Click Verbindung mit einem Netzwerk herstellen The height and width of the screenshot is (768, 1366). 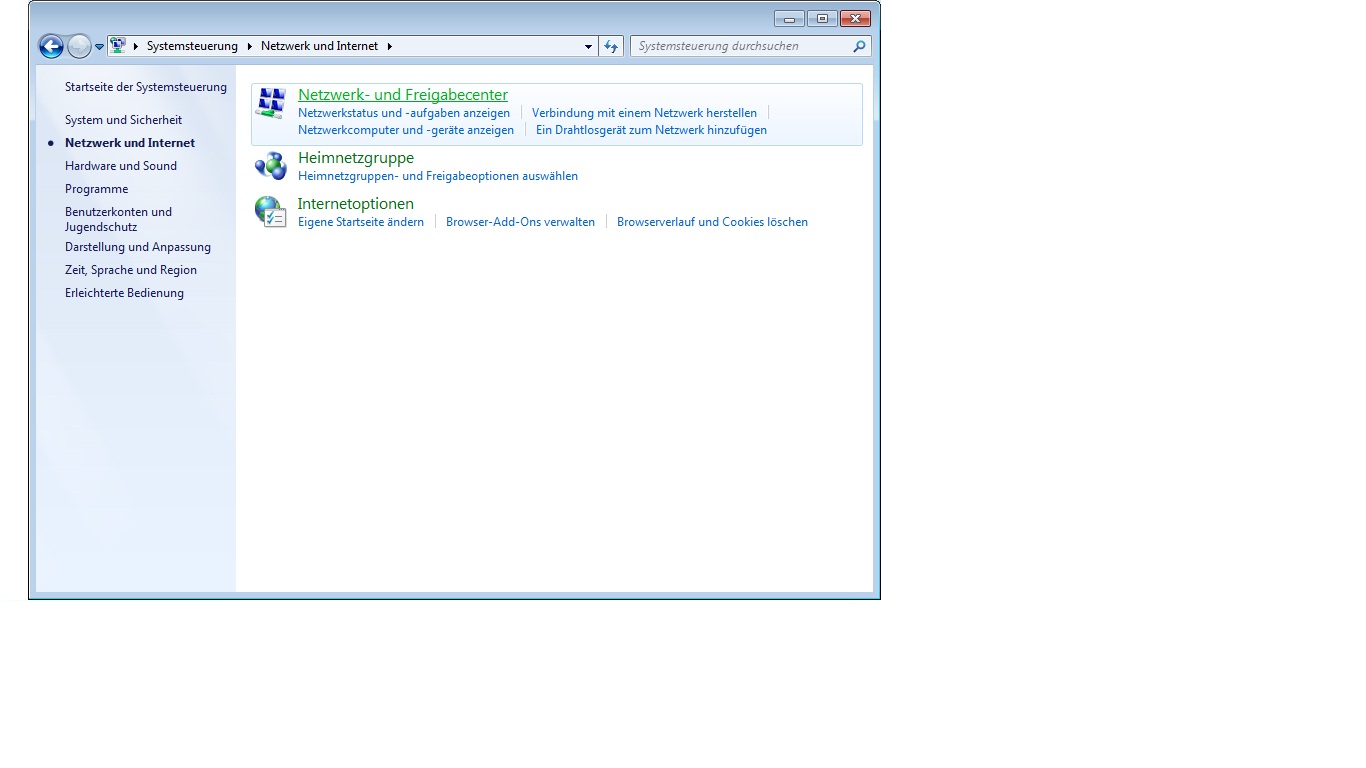[644, 113]
